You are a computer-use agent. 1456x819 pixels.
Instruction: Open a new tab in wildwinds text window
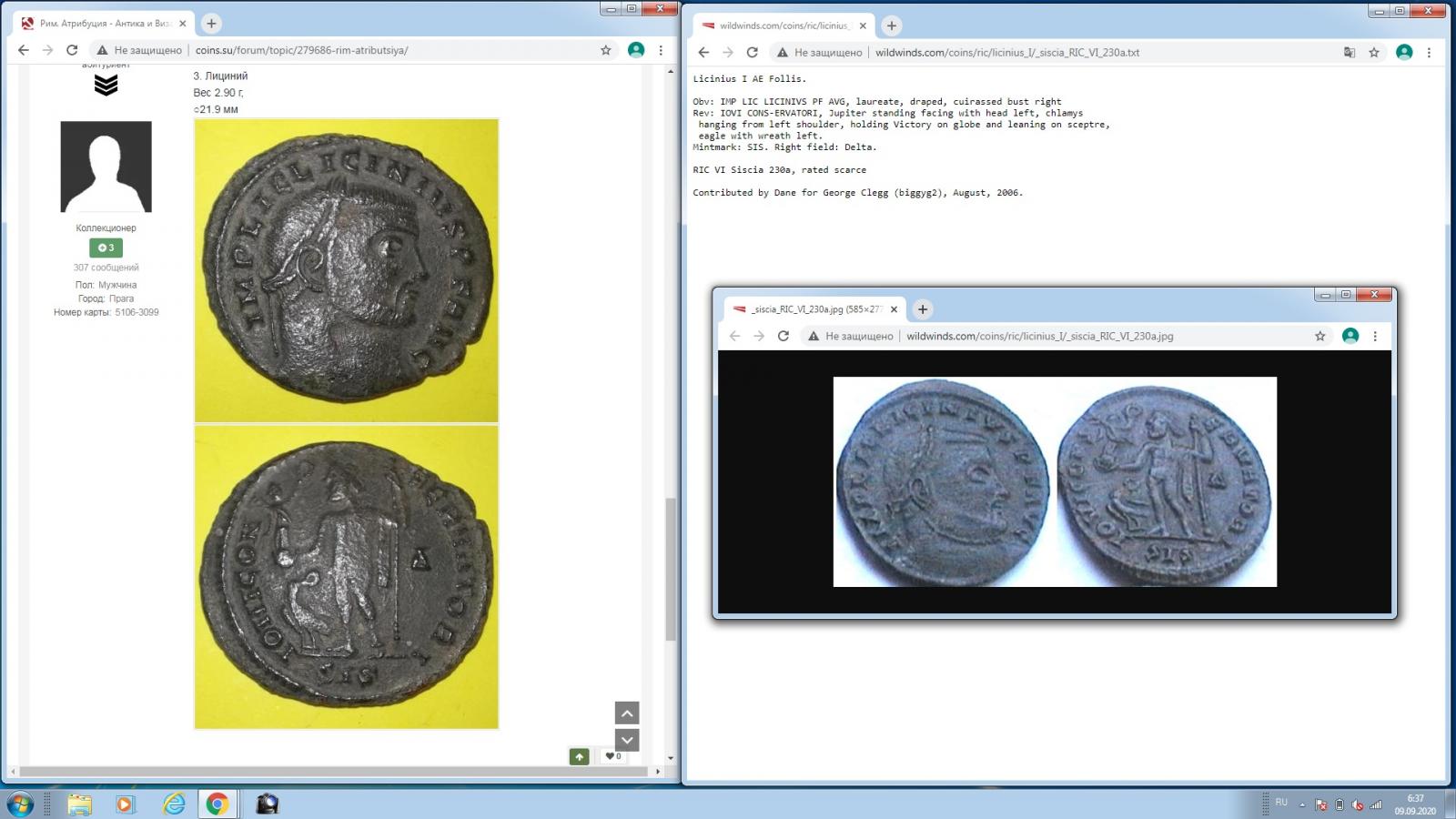pyautogui.click(x=892, y=25)
